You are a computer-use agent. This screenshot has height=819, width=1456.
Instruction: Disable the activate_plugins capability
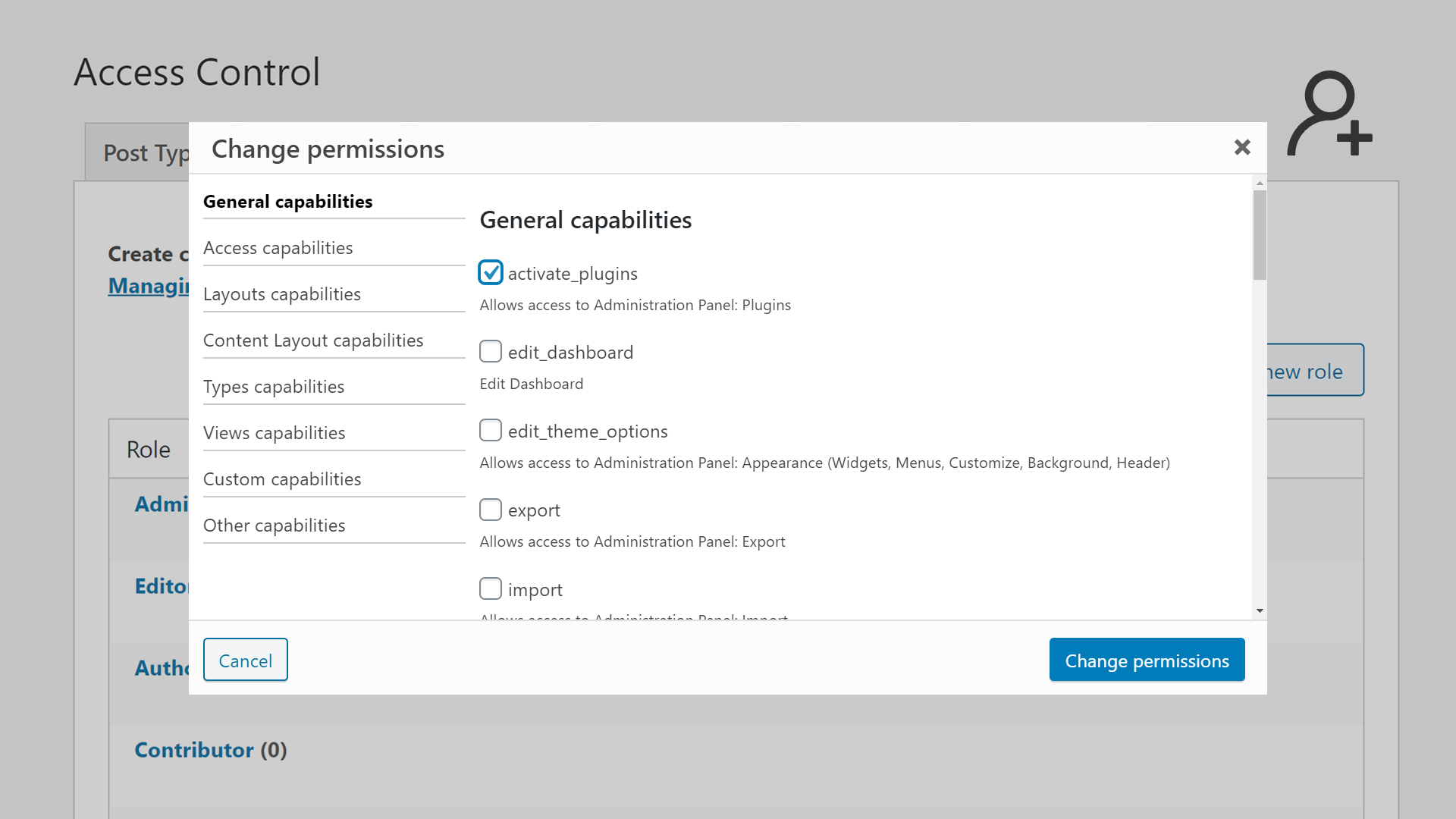[x=491, y=272]
